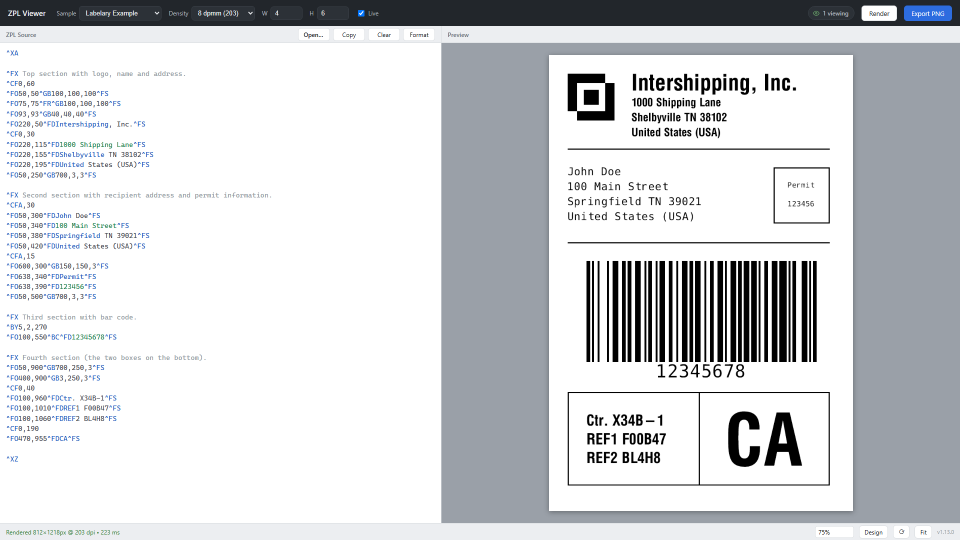Fit the preview to view
This screenshot has width=960, height=540.
pos(923,532)
